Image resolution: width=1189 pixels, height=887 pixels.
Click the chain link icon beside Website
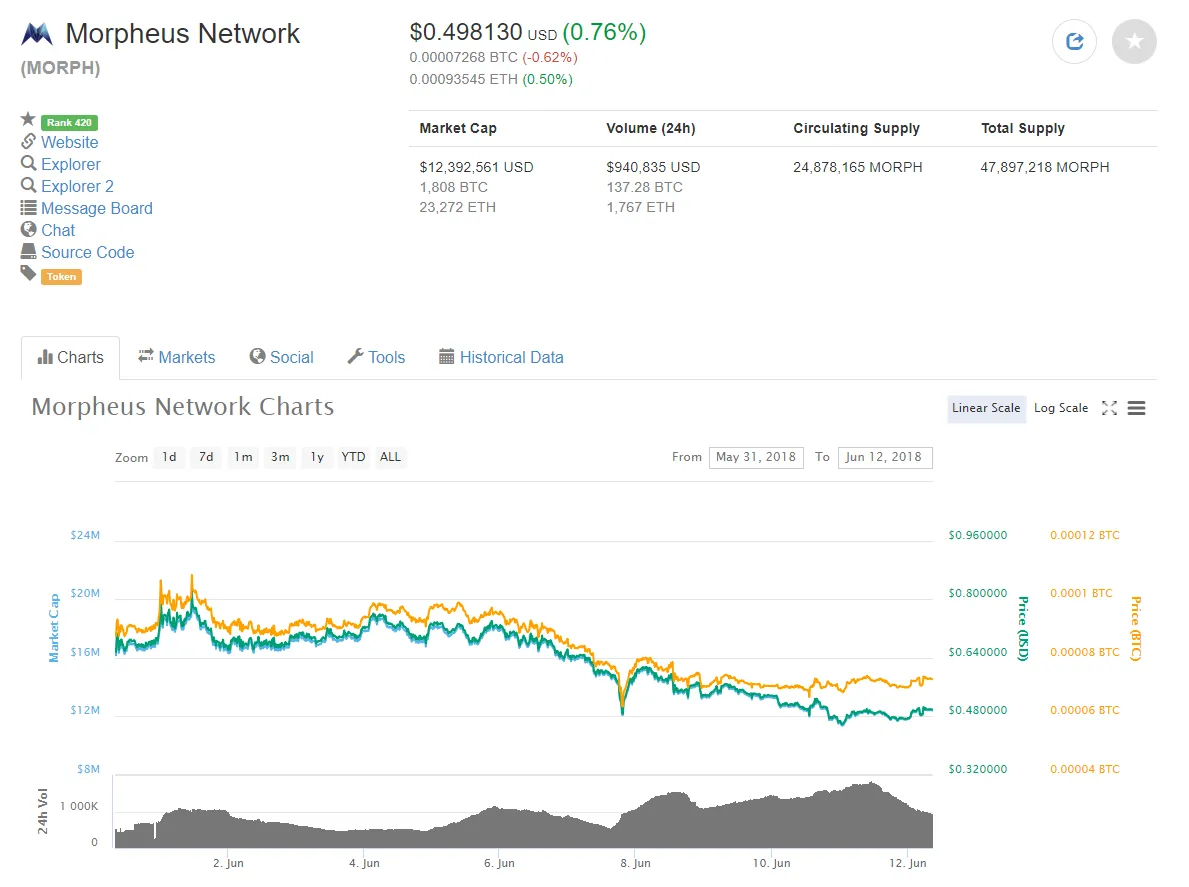(x=28, y=142)
